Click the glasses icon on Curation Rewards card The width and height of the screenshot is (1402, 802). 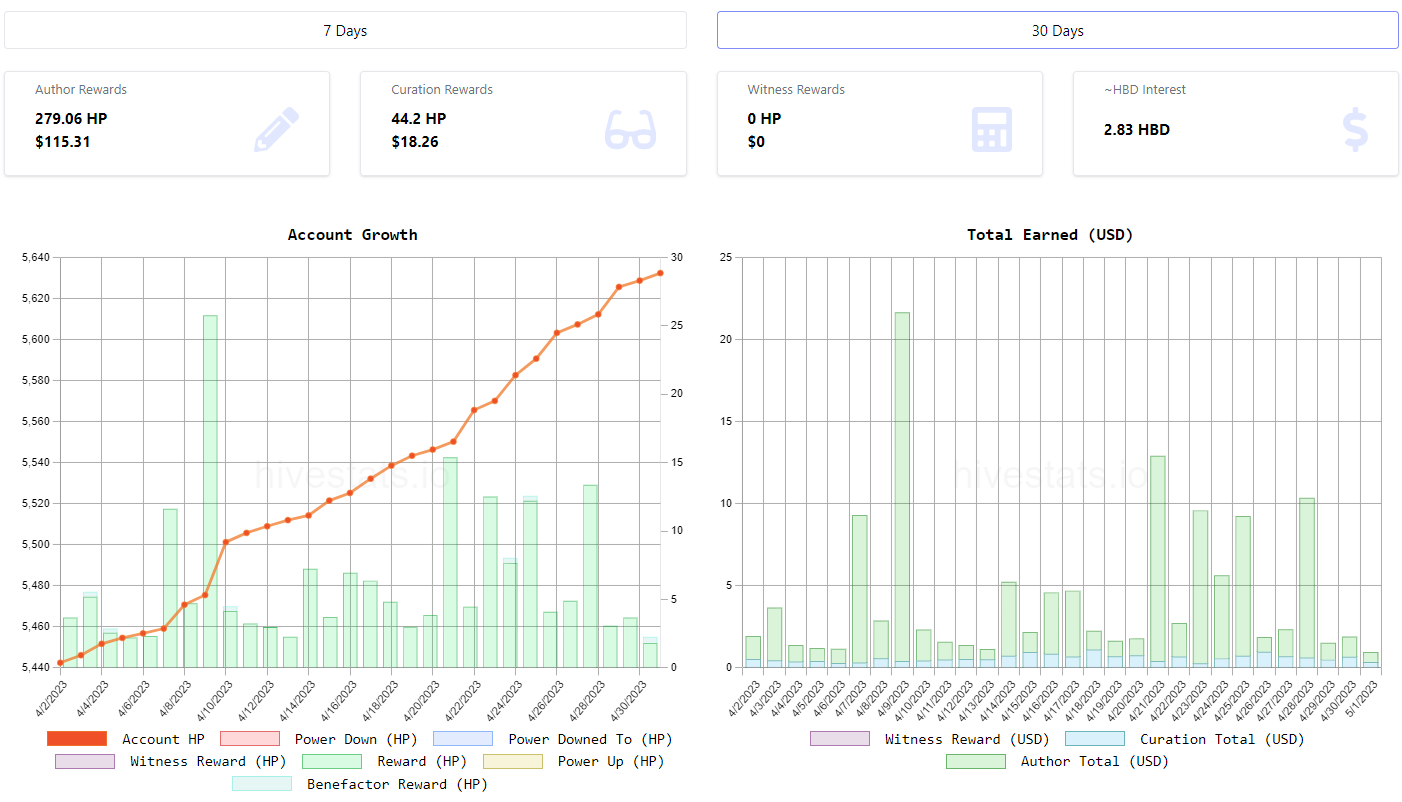pyautogui.click(x=631, y=130)
